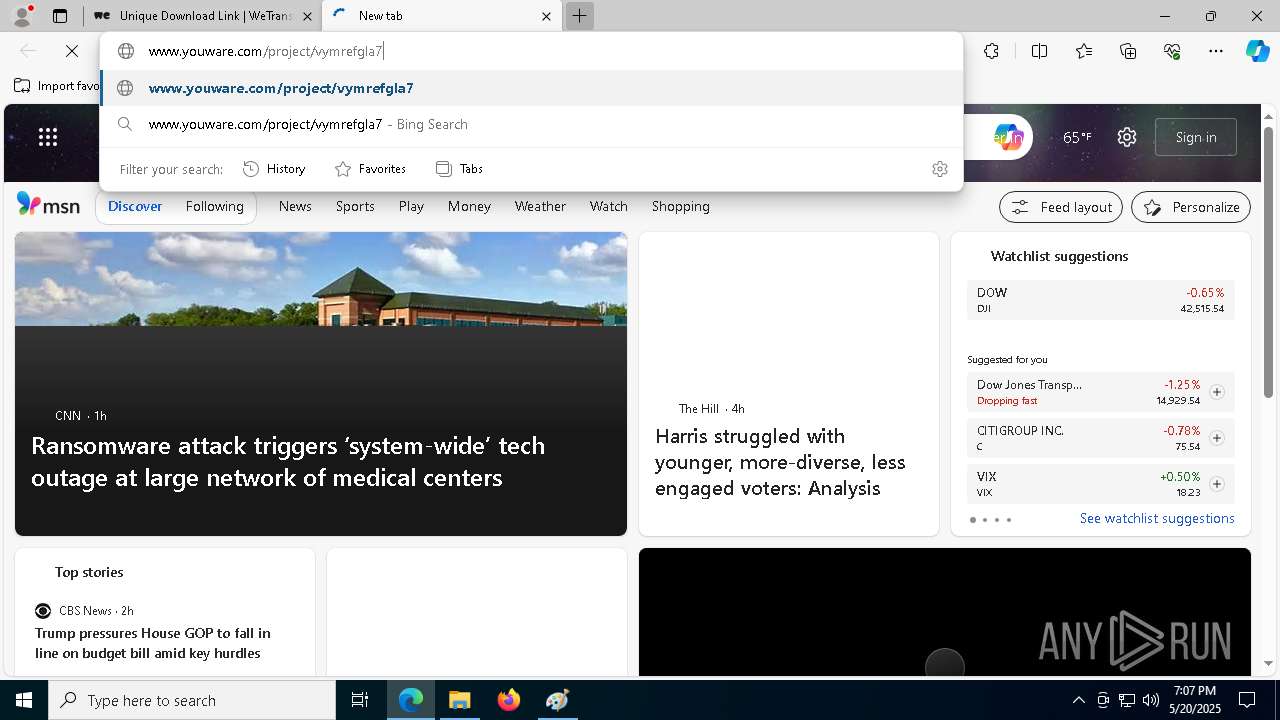
Task: Open File Explorer from taskbar
Action: [x=459, y=700]
